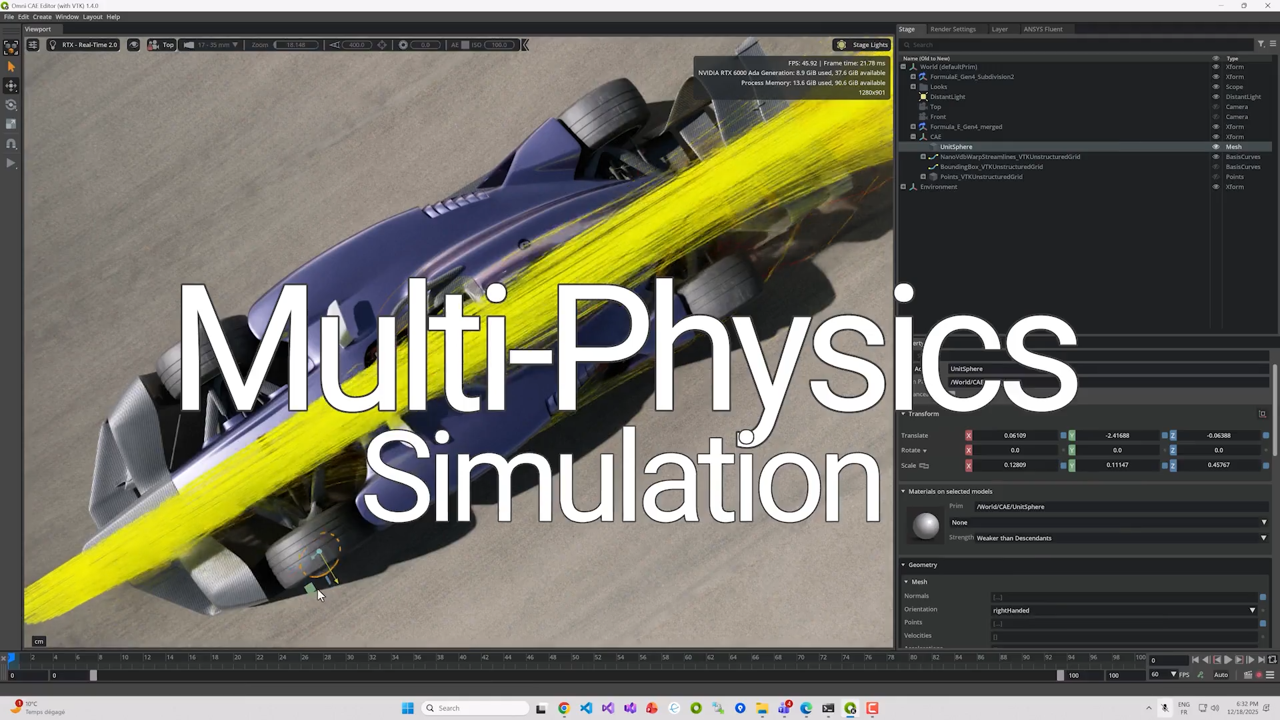Viewport: 1281px width, 720px height.
Task: Click the Stage filter funnel icon
Action: coord(1261,45)
